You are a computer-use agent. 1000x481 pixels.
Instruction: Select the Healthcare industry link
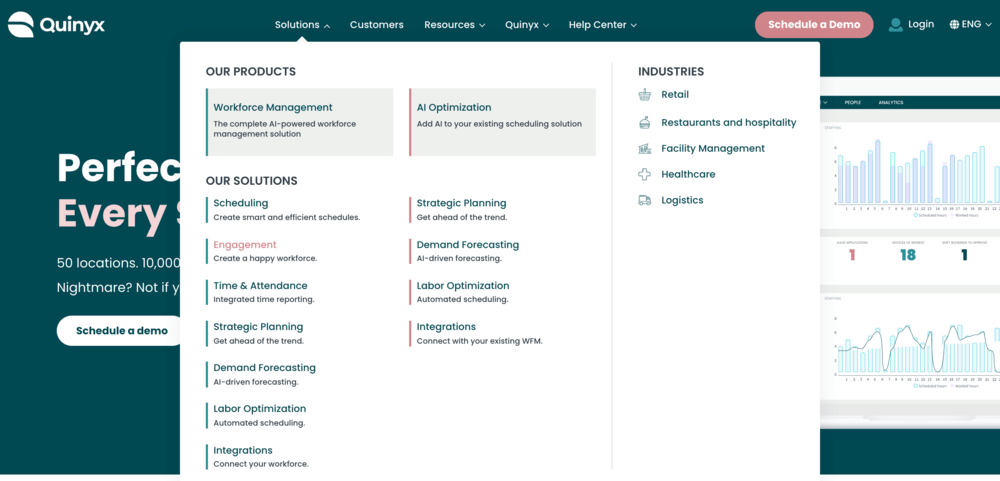[x=688, y=174]
